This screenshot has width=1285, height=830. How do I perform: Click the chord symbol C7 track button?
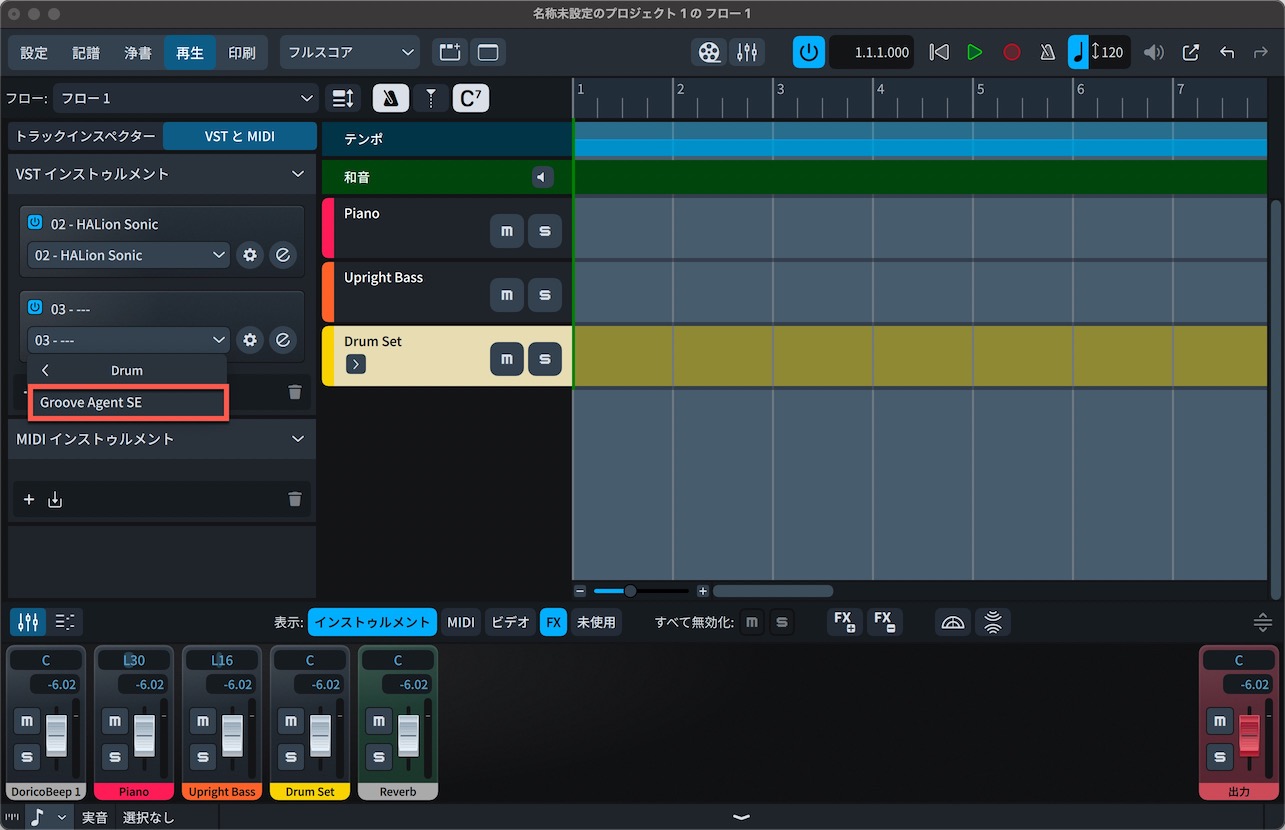pos(471,98)
